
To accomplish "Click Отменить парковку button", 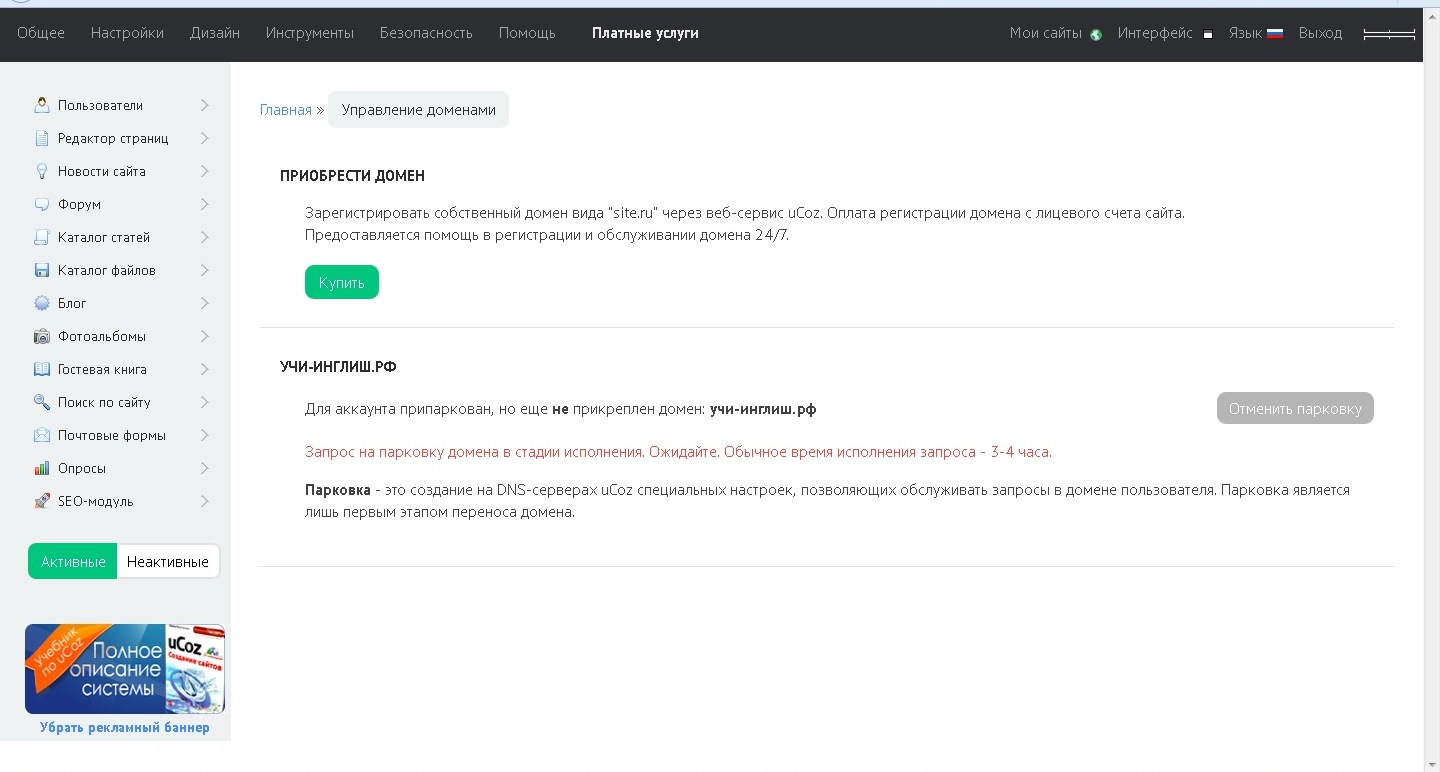I will pos(1295,408).
